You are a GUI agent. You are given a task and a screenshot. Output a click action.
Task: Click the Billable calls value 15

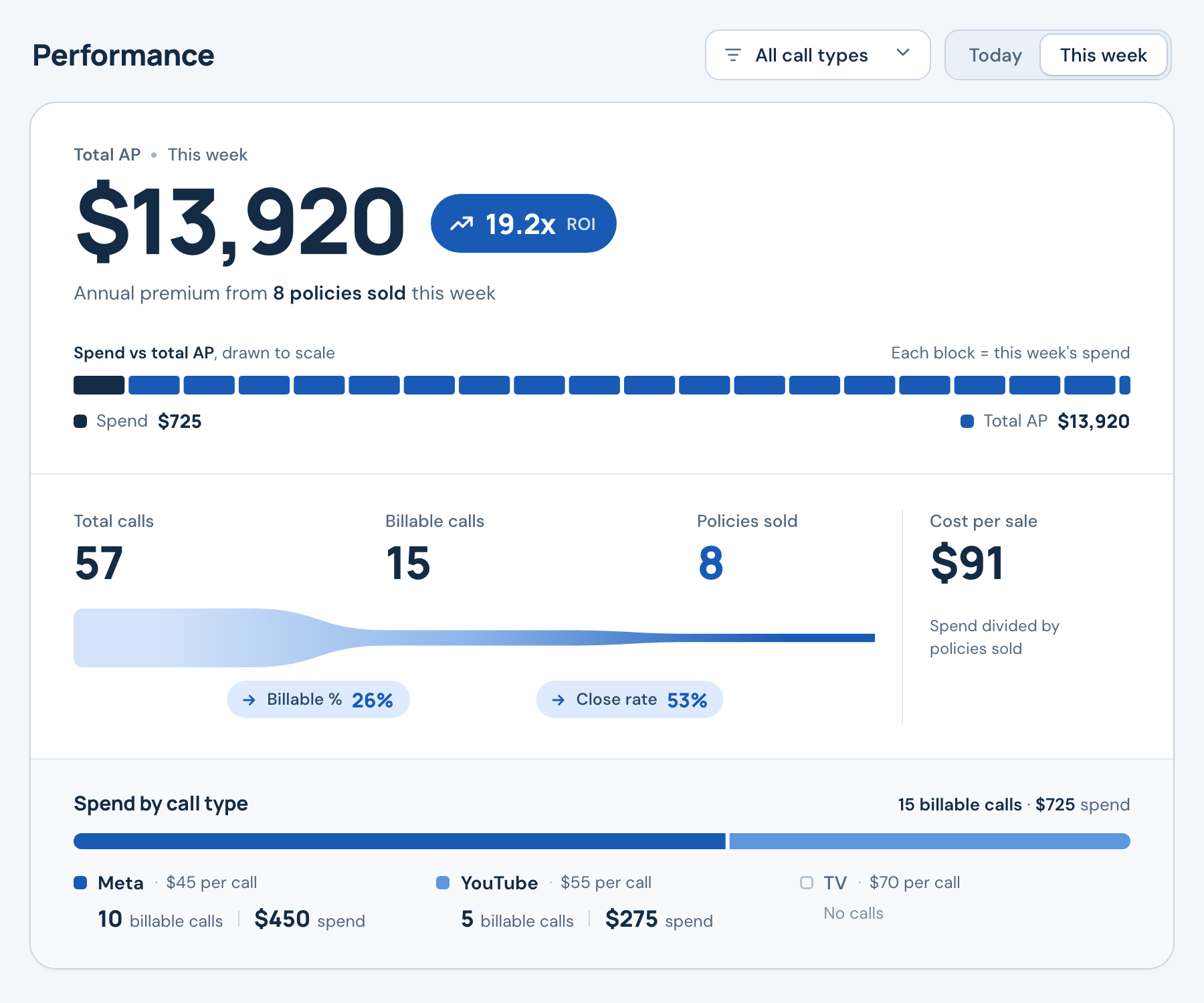point(408,563)
